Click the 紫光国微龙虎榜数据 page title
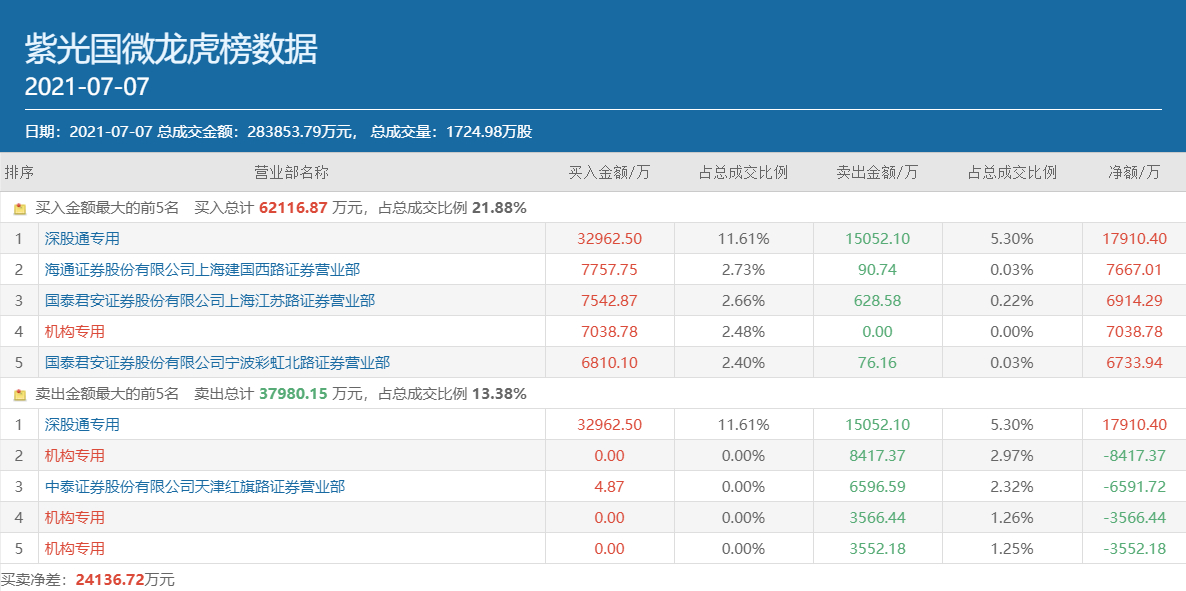The height and width of the screenshot is (591, 1186). pyautogui.click(x=171, y=49)
